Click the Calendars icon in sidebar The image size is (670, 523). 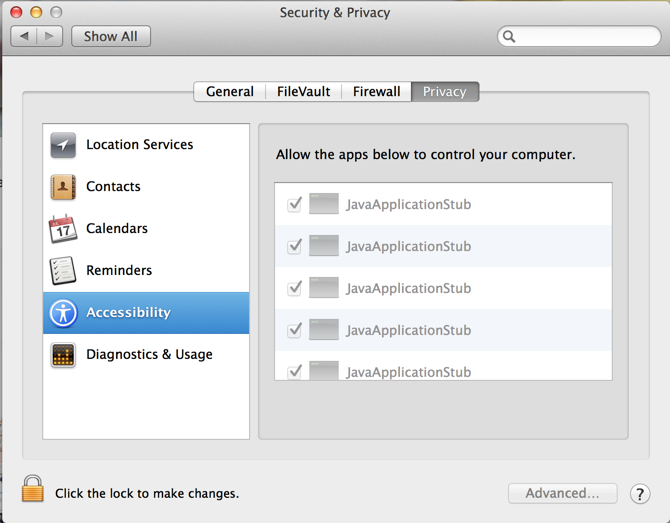click(x=63, y=229)
